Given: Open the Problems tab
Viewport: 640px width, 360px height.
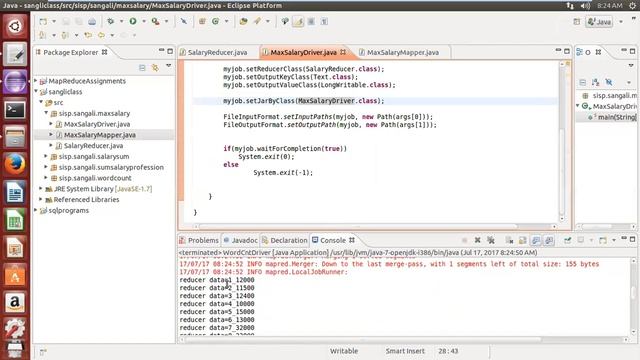Looking at the screenshot, I should (199, 240).
